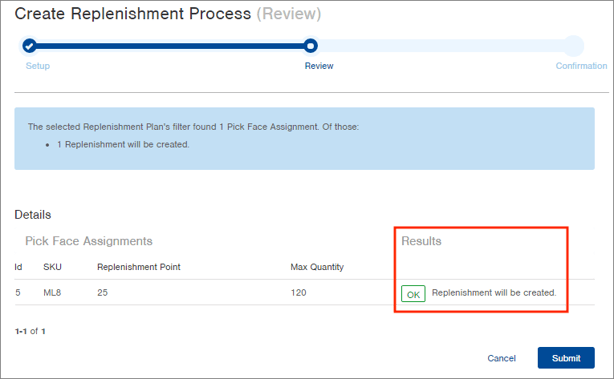
Task: Click the Max Quantity value 120
Action: (x=298, y=292)
